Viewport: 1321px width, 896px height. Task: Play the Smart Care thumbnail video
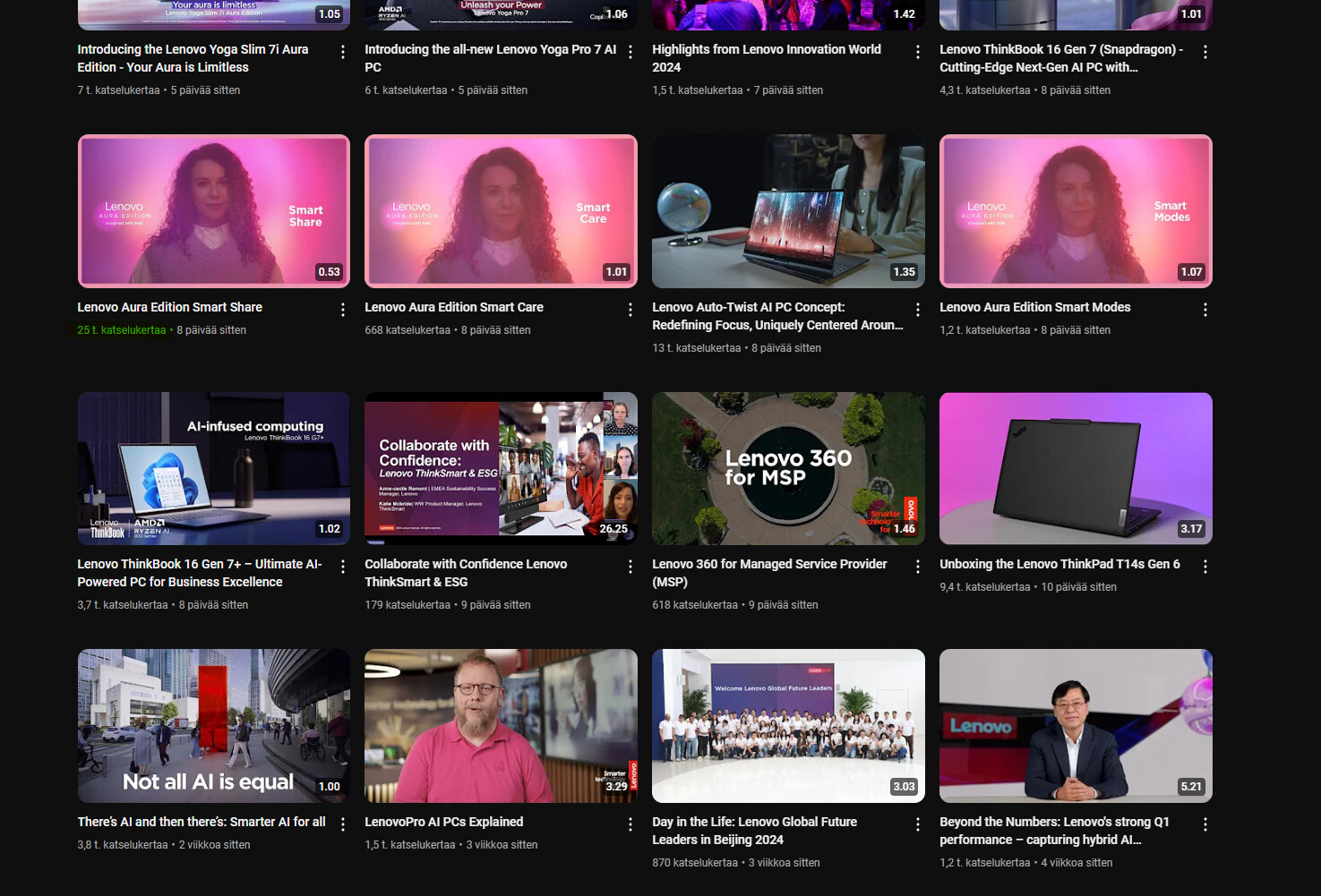click(x=502, y=211)
